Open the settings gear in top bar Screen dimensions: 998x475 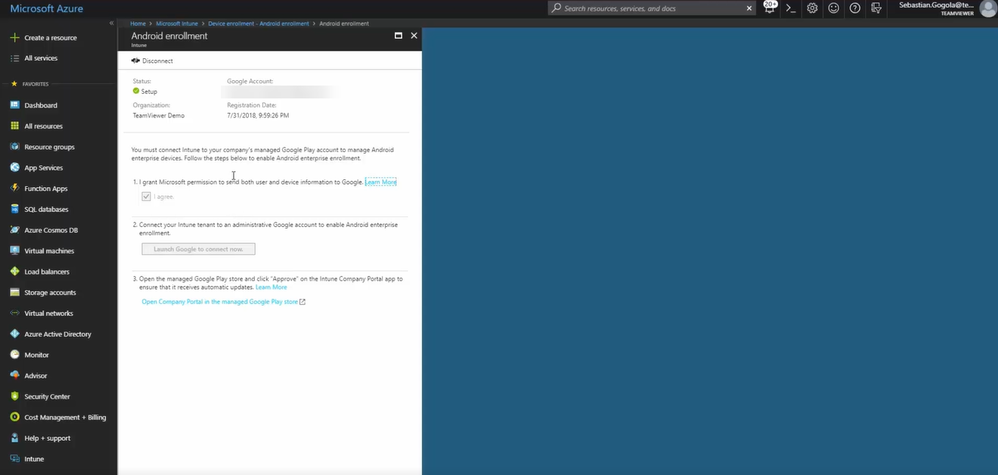[812, 8]
